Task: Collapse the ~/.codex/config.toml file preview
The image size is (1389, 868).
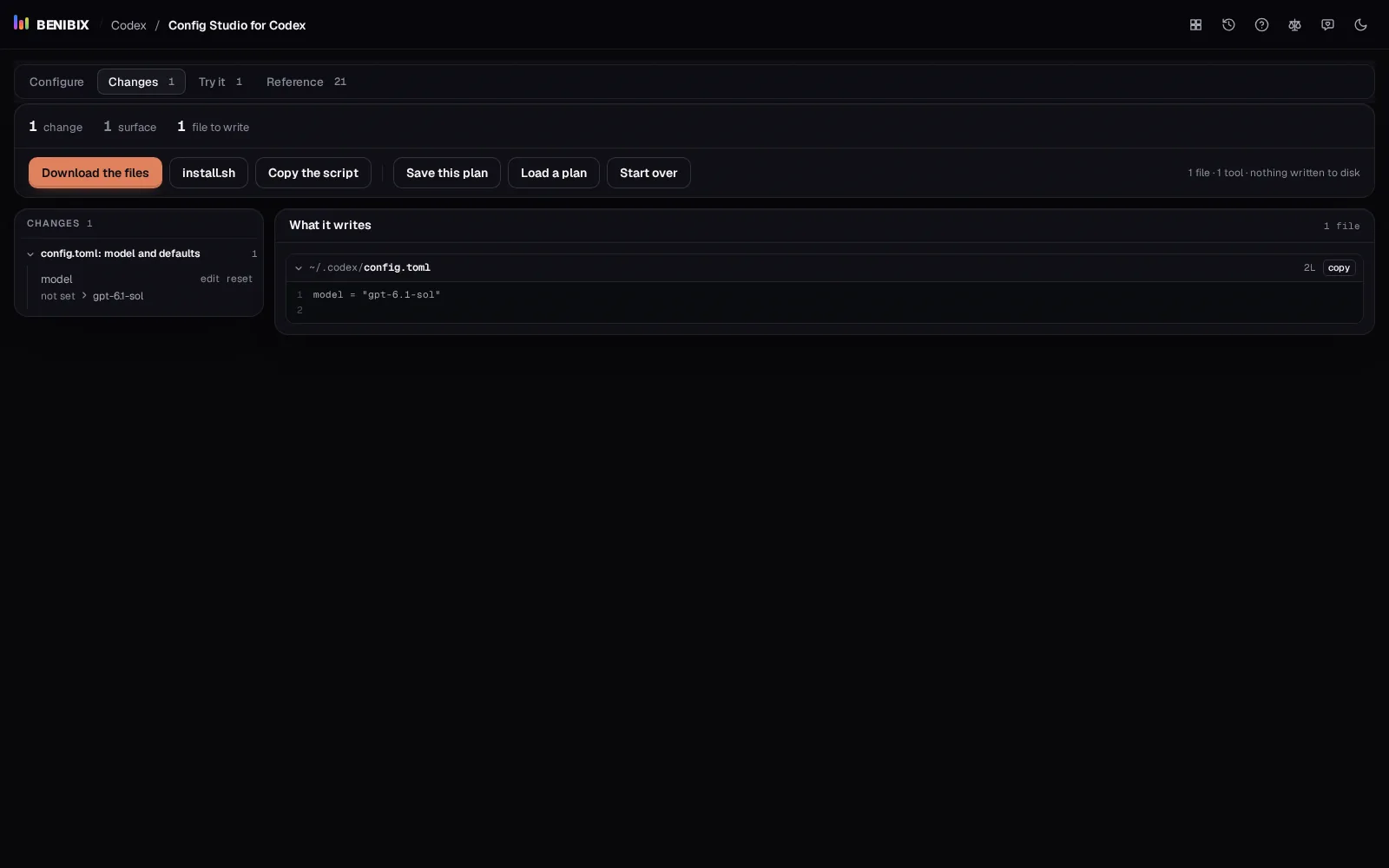Action: 299,267
